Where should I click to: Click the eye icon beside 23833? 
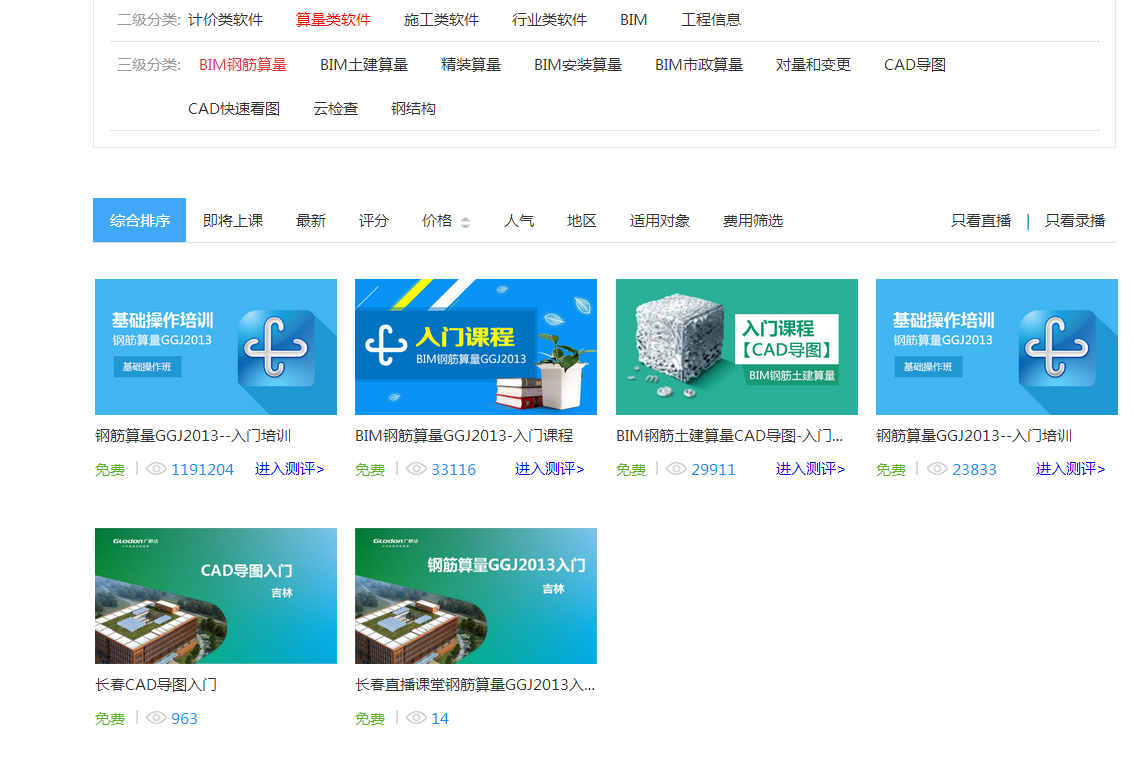pyautogui.click(x=937, y=469)
